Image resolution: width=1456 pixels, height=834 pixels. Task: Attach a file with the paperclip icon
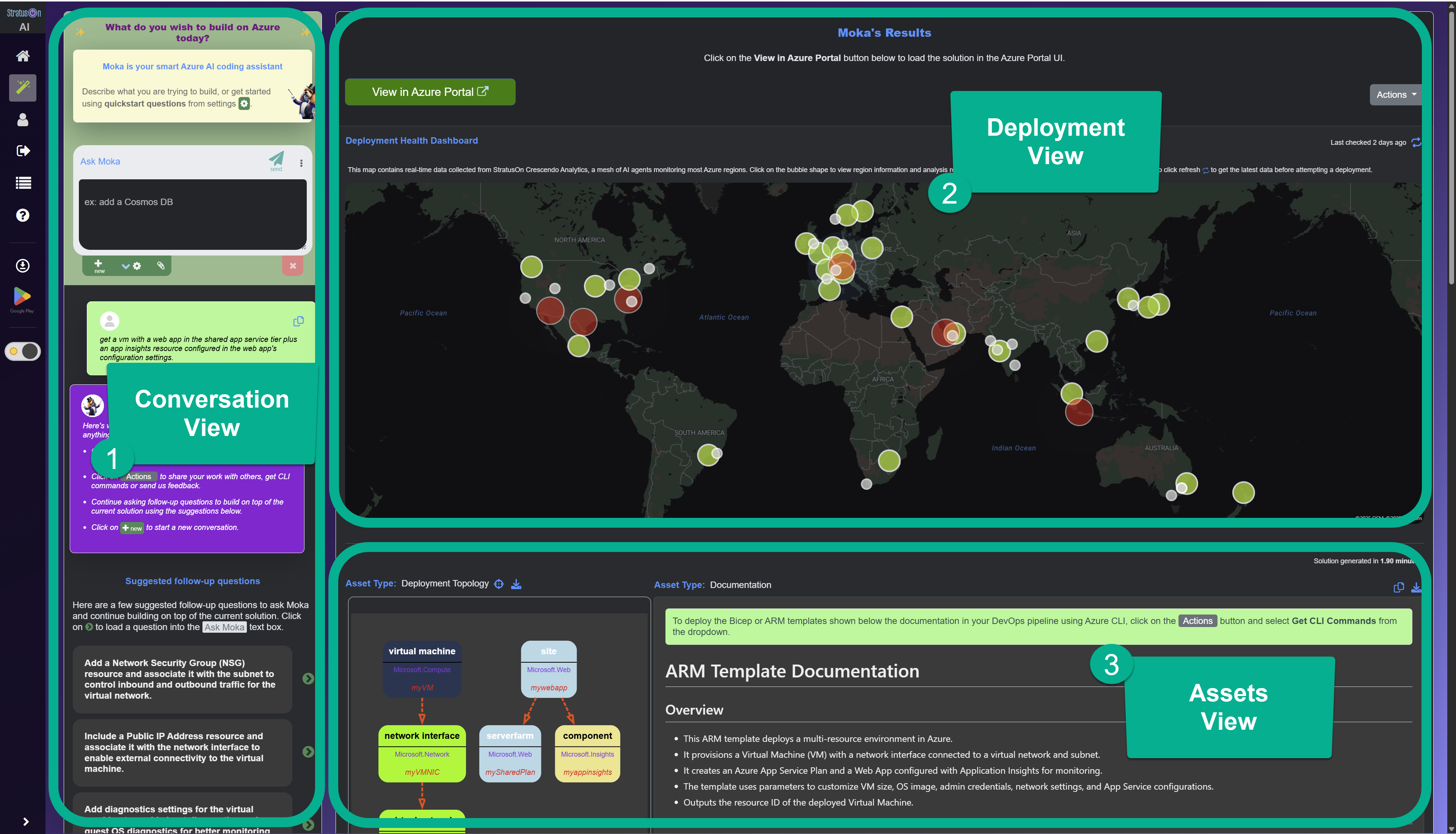161,266
